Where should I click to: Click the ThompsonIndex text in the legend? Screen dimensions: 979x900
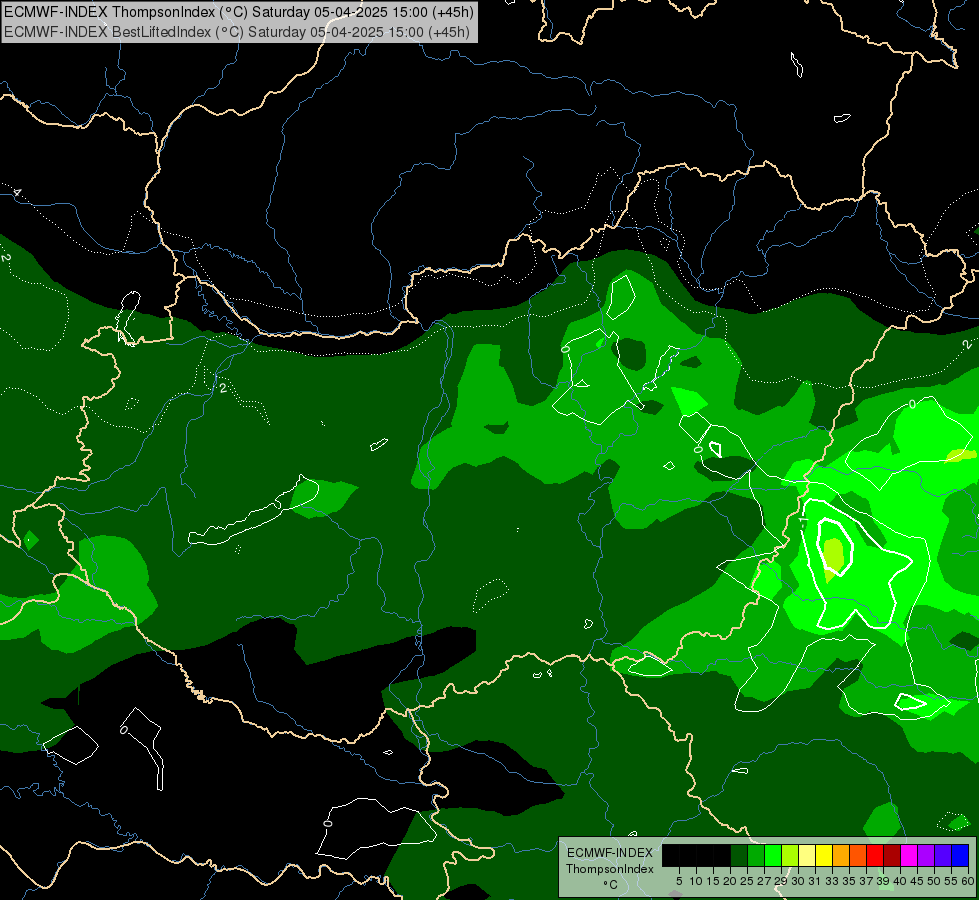(x=610, y=869)
